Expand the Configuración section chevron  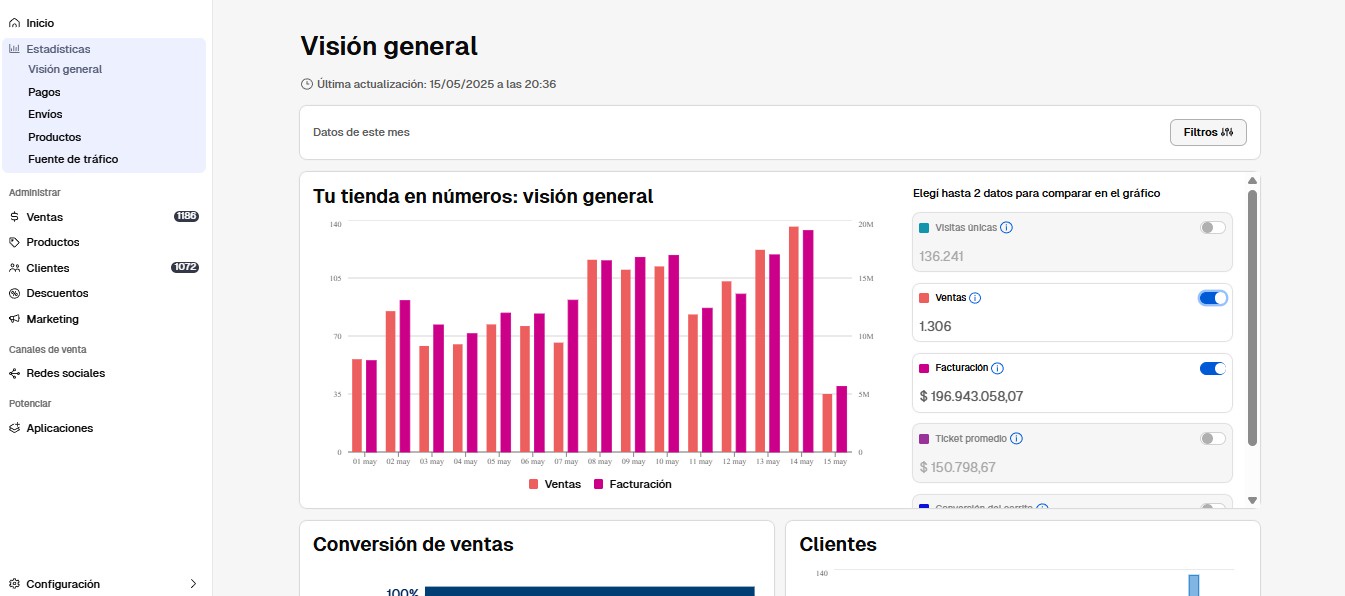[x=193, y=583]
